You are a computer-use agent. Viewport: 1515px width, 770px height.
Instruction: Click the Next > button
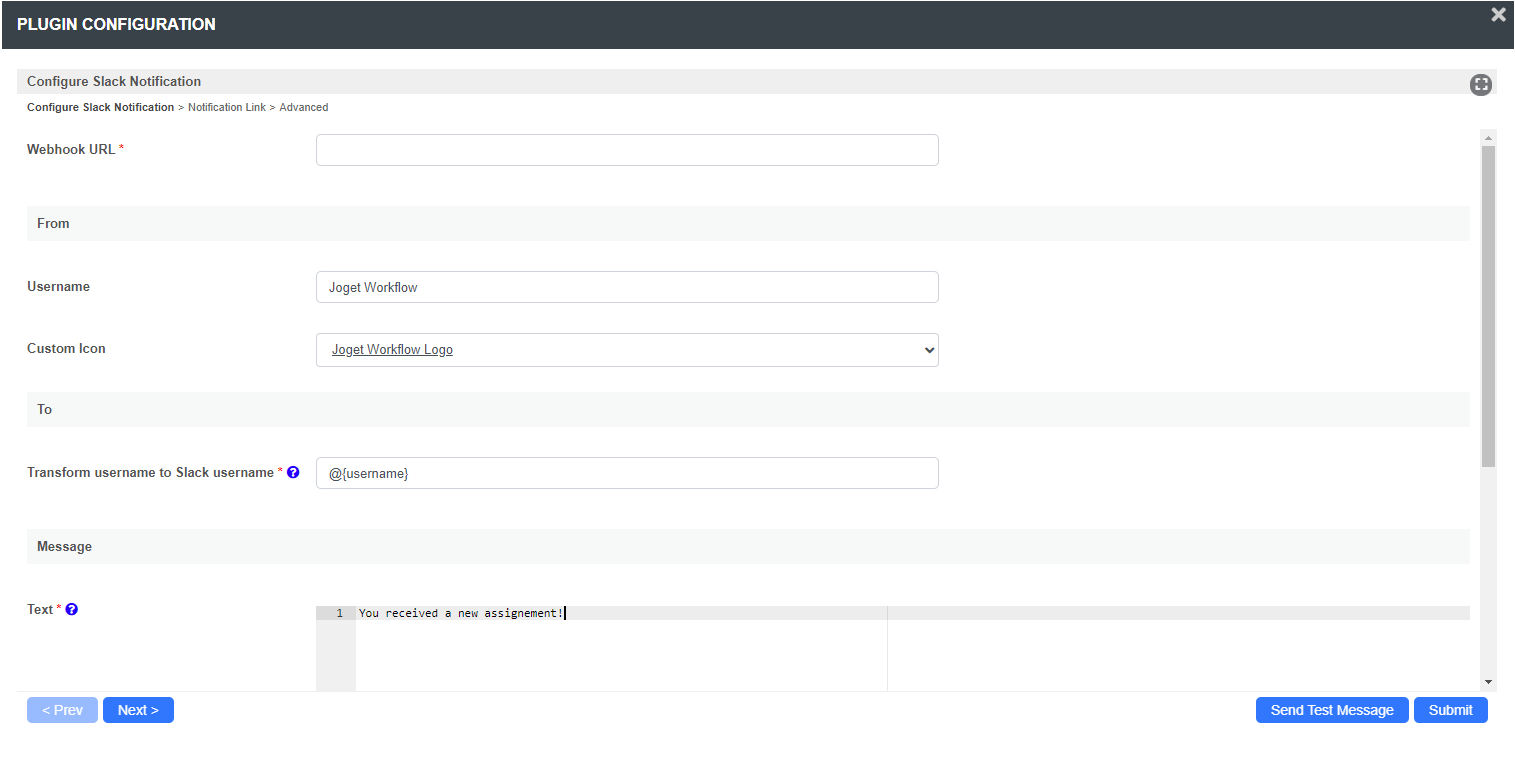pyautogui.click(x=138, y=710)
